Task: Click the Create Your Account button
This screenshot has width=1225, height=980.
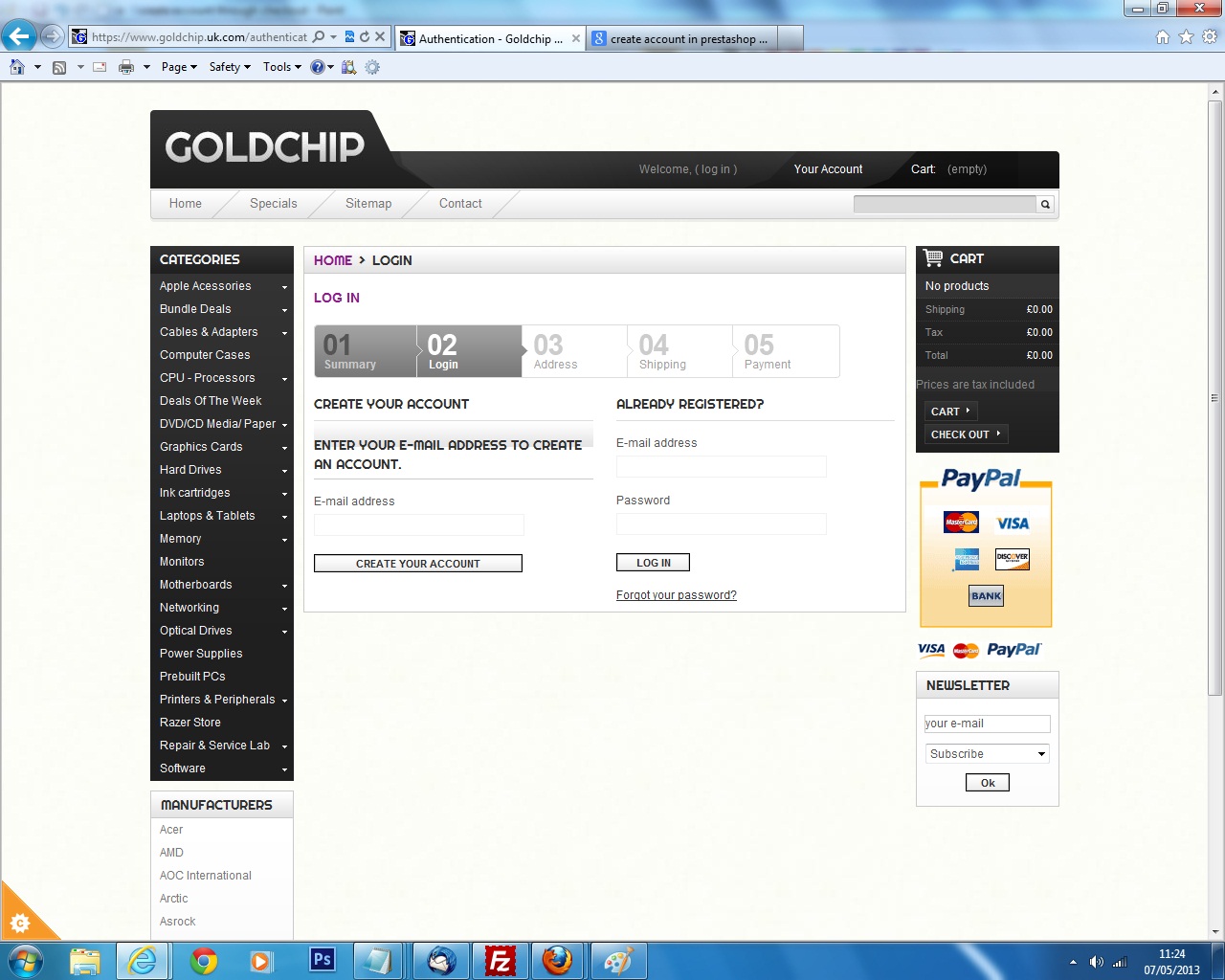Action: click(x=418, y=564)
